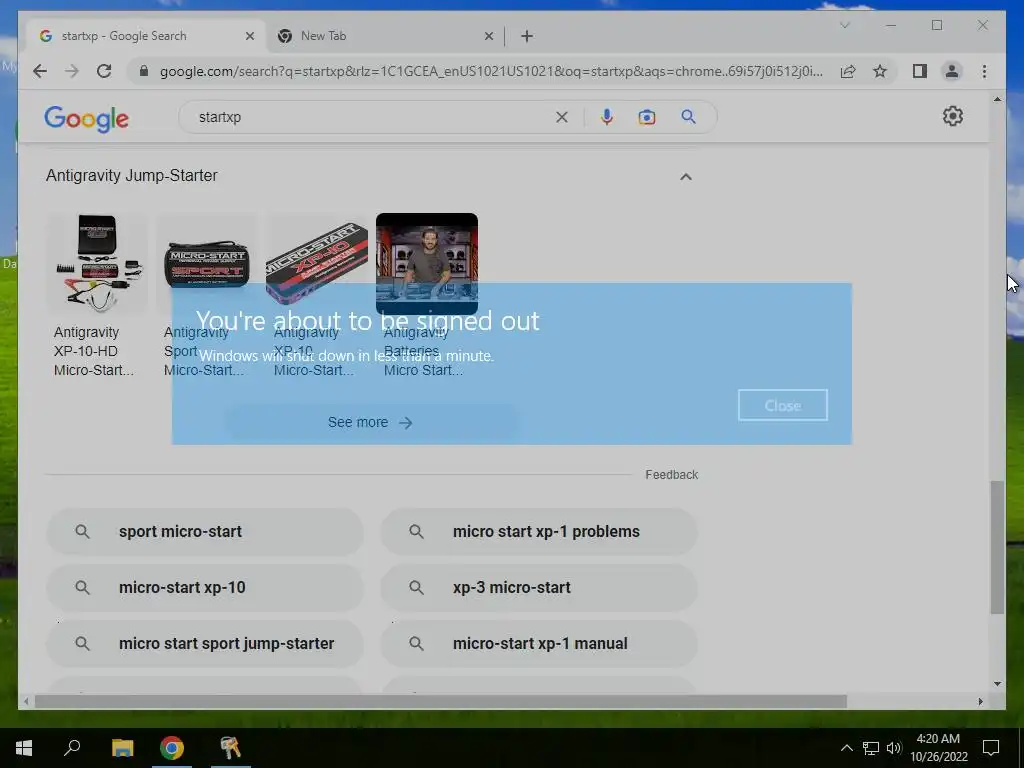
Task: Show hidden system tray icons
Action: click(x=846, y=748)
